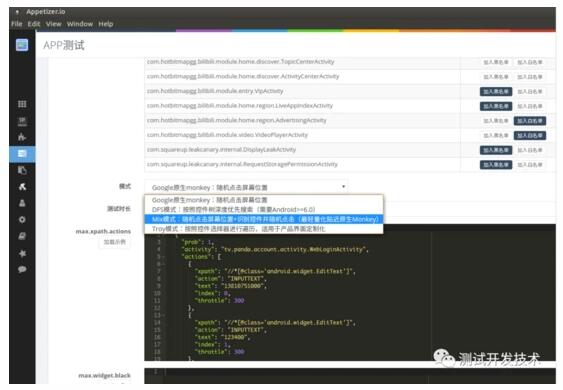
Task: Click the Appetizer logo icon atop the sidebar
Action: pos(22,45)
